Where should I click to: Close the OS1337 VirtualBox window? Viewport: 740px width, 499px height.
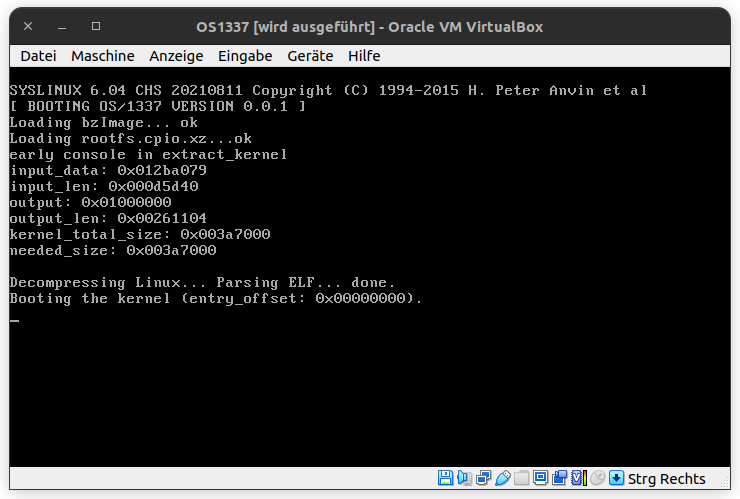point(28,26)
